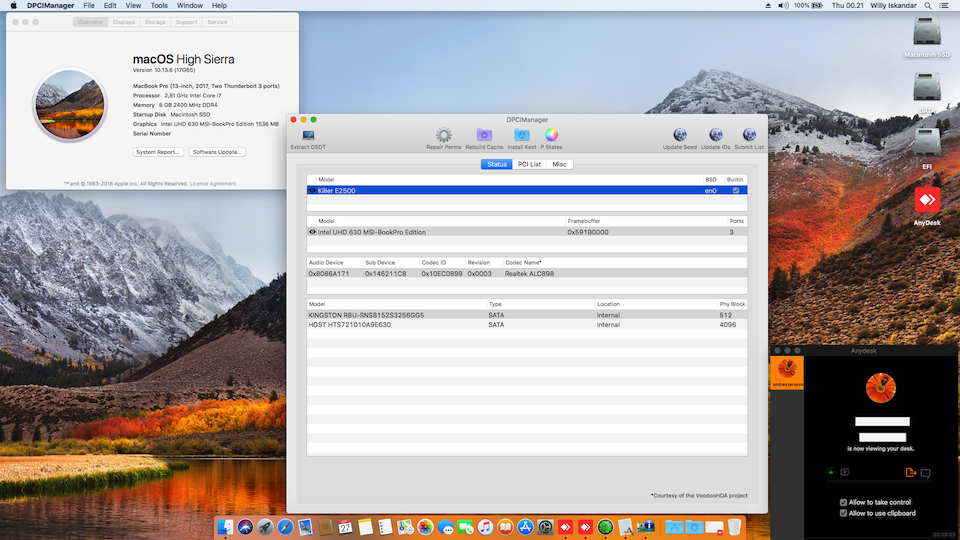The image size is (960, 540).
Task: Click the Update Seed globe icon
Action: [x=680, y=135]
